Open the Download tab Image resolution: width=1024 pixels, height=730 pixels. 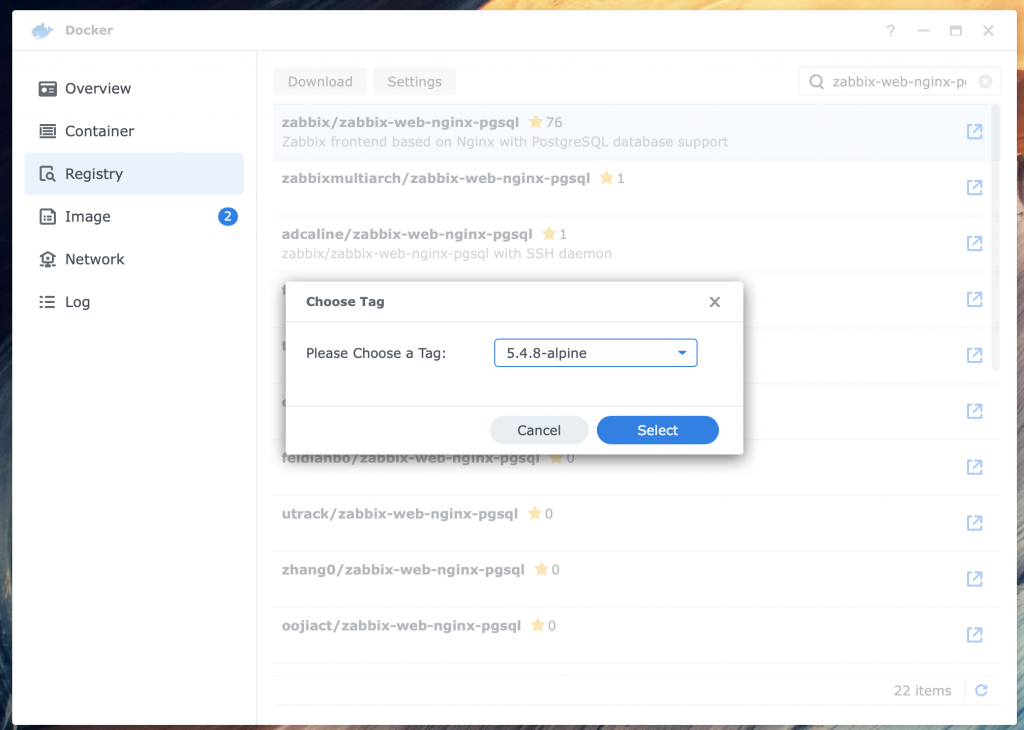(320, 81)
